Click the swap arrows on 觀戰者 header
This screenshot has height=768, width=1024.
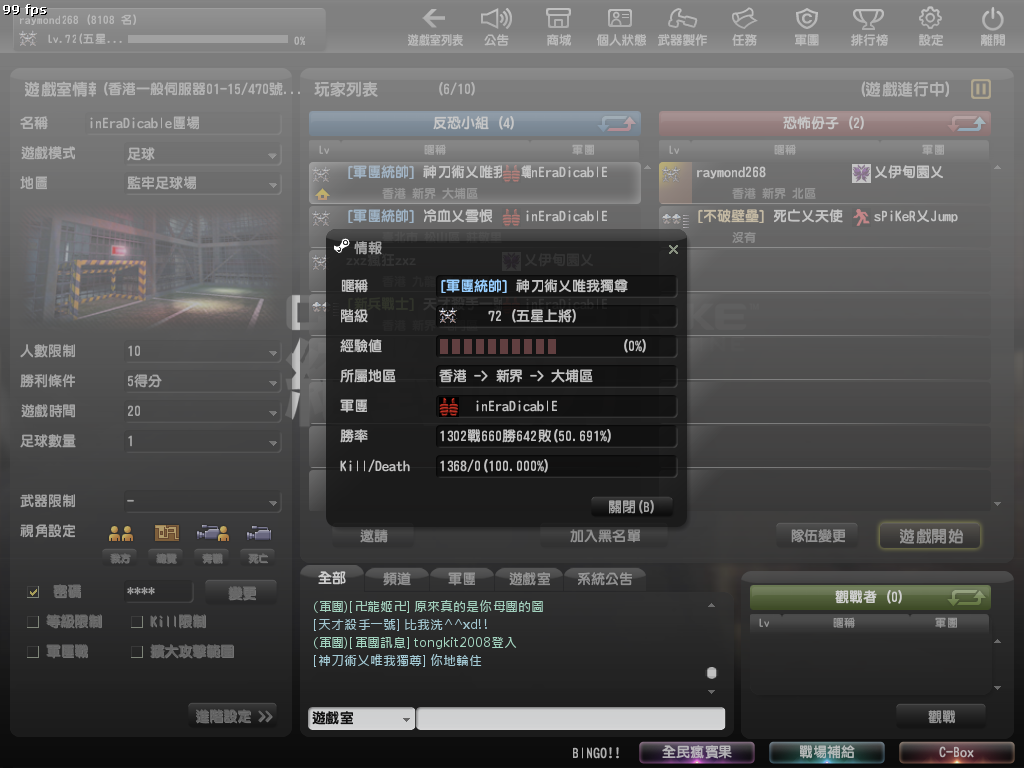pyautogui.click(x=967, y=597)
